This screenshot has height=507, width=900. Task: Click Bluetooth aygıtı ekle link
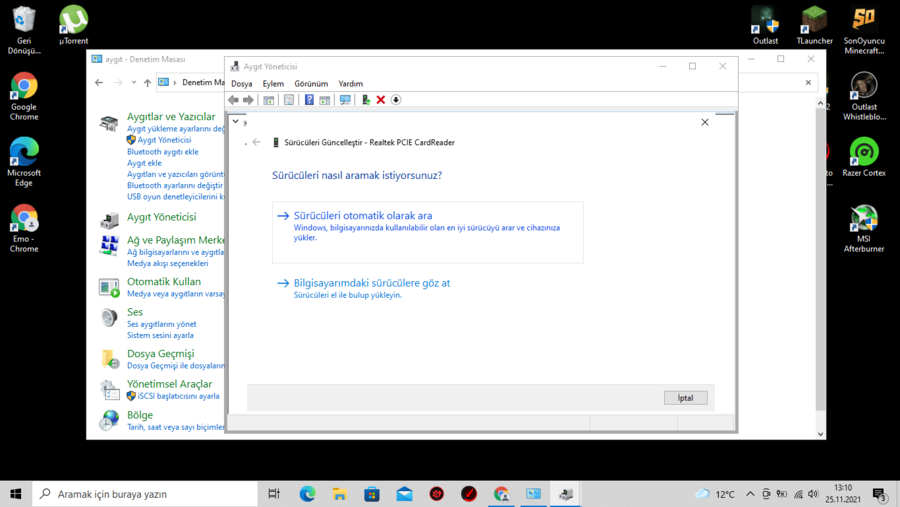[162, 152]
